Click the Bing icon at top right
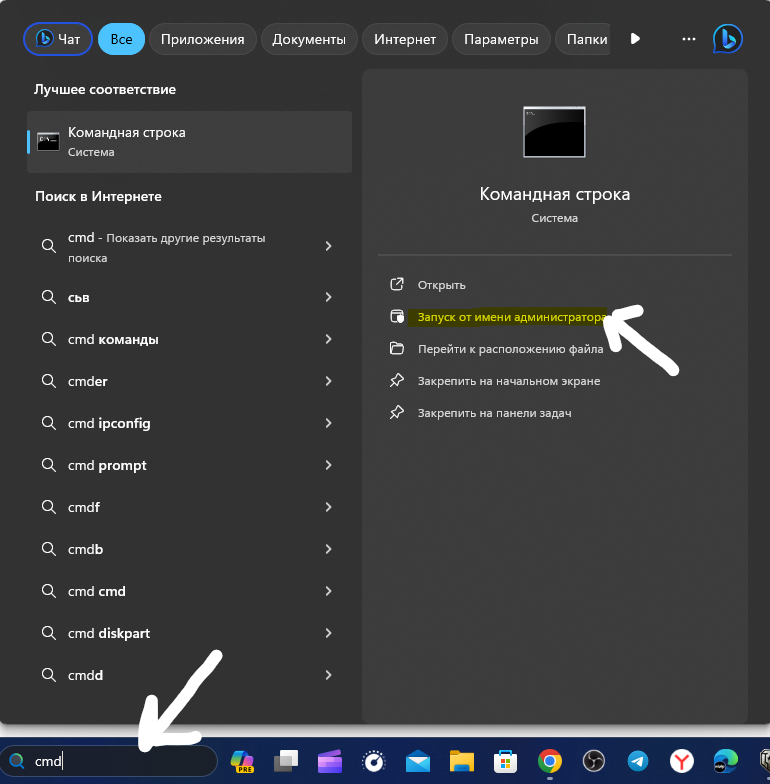The height and width of the screenshot is (784, 770). click(728, 39)
